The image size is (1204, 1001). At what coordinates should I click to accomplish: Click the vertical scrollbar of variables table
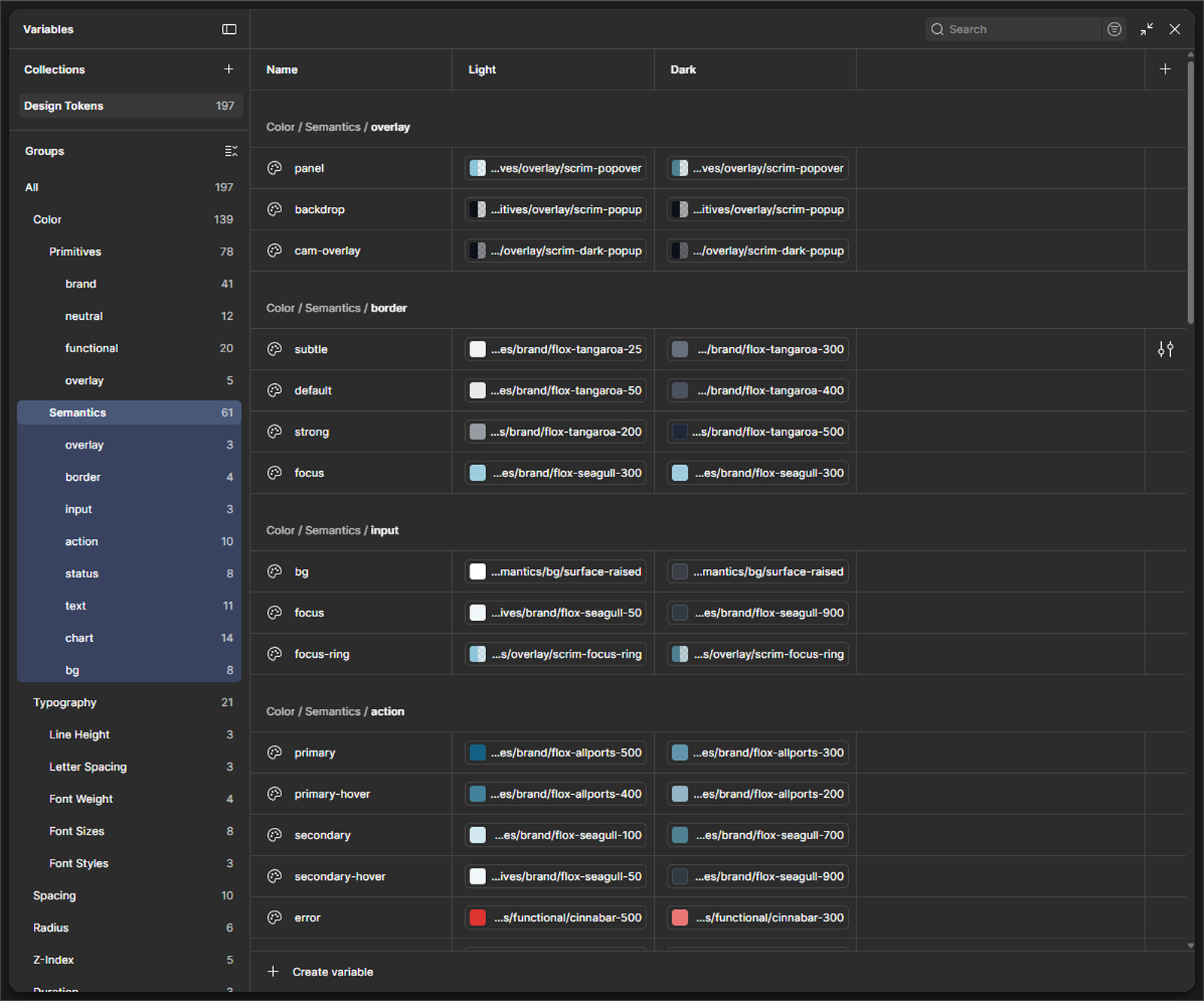1190,192
